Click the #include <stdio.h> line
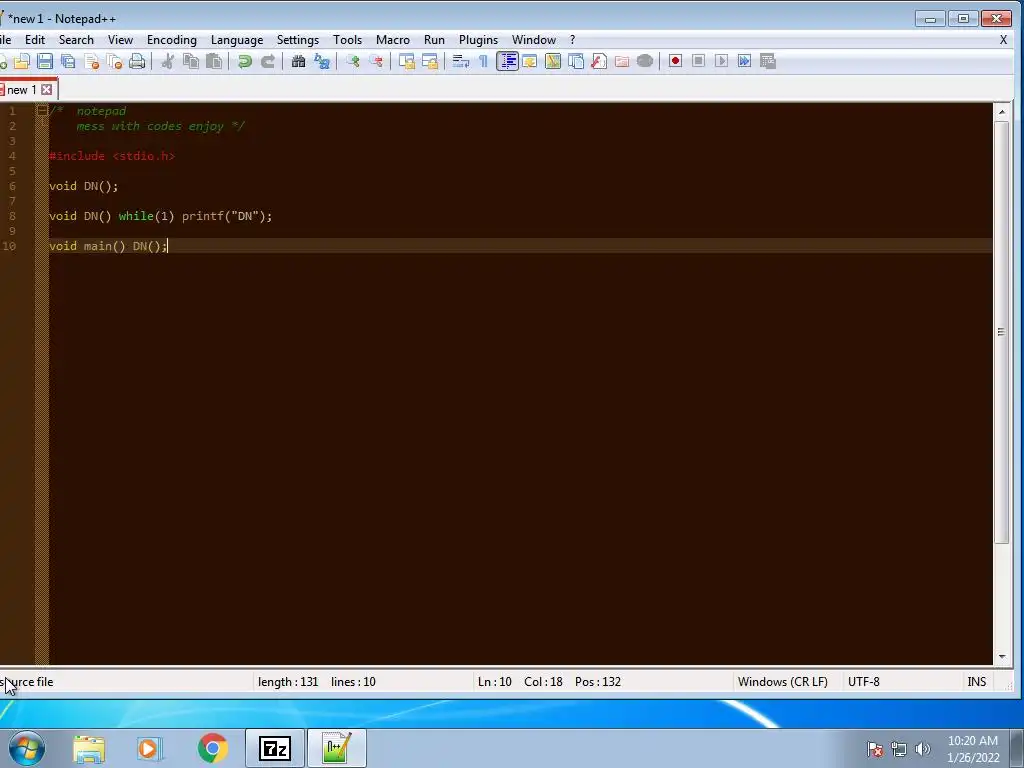Image resolution: width=1024 pixels, height=768 pixels. (x=112, y=156)
